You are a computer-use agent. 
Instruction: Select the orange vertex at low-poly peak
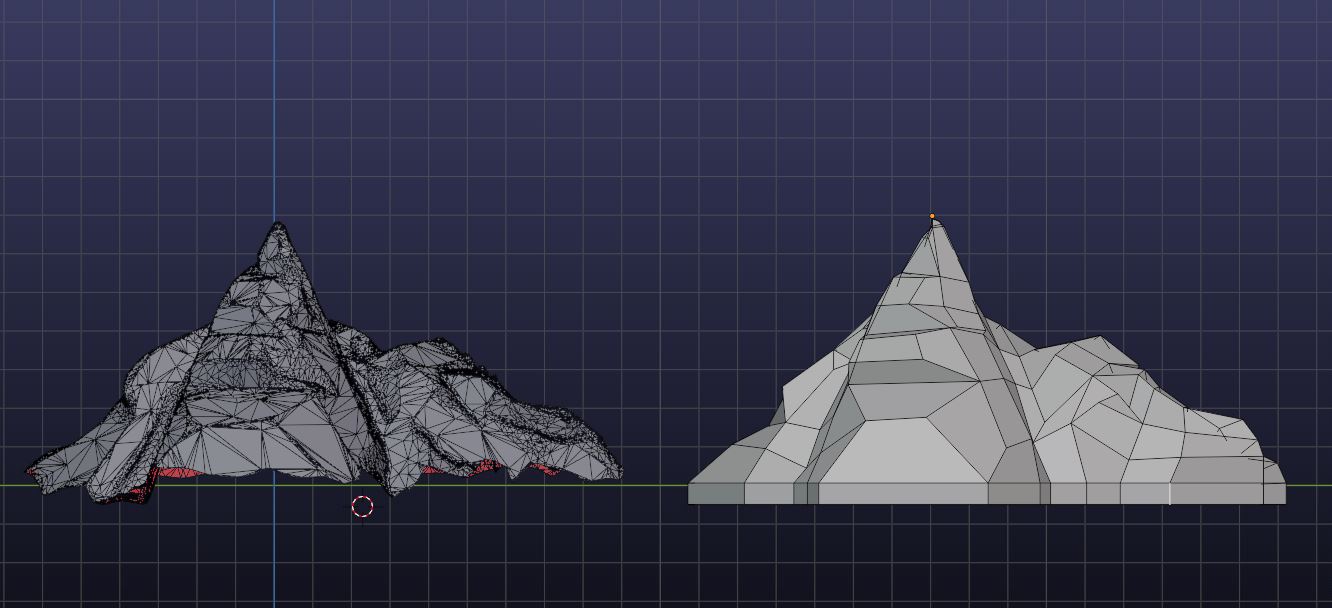(x=932, y=216)
